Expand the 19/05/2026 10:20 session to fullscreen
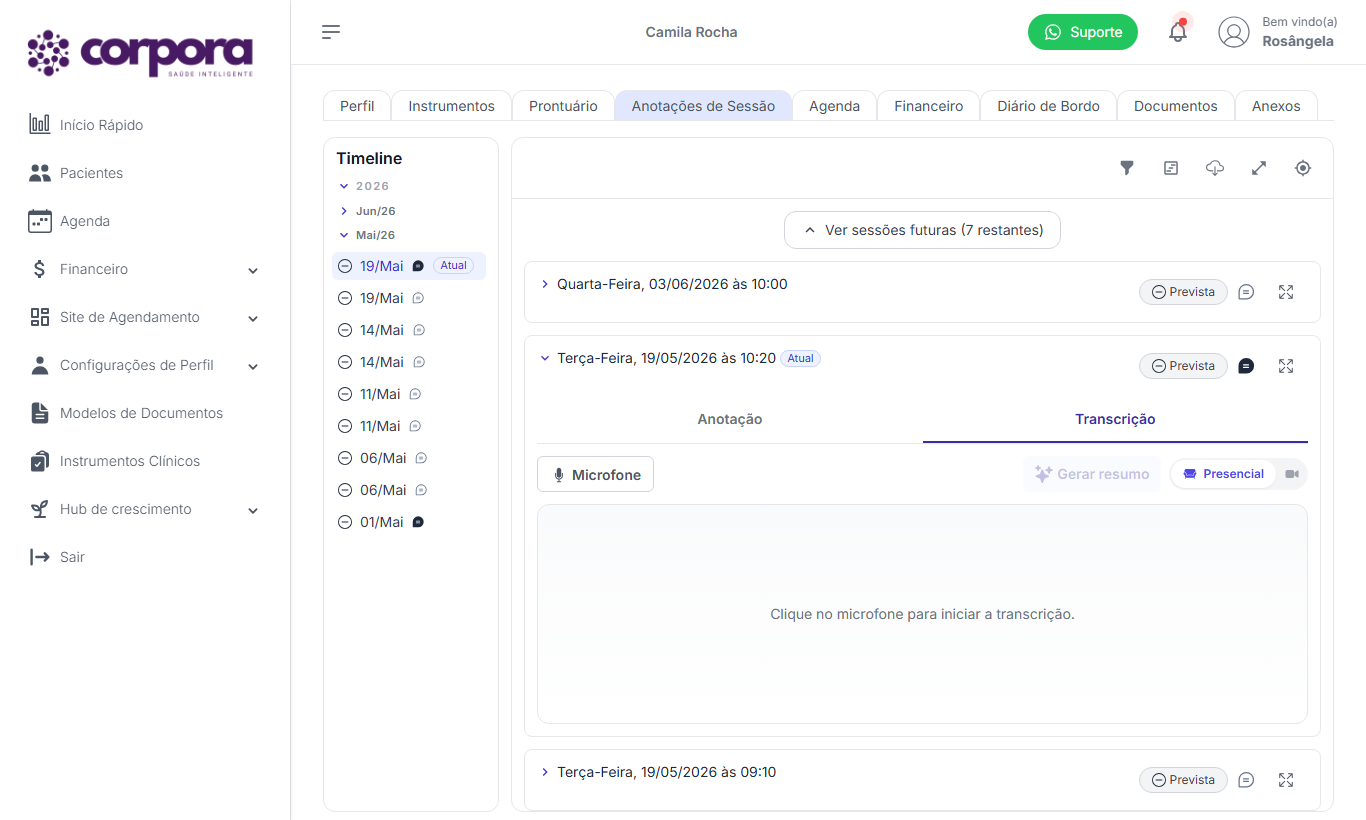 (x=1286, y=366)
